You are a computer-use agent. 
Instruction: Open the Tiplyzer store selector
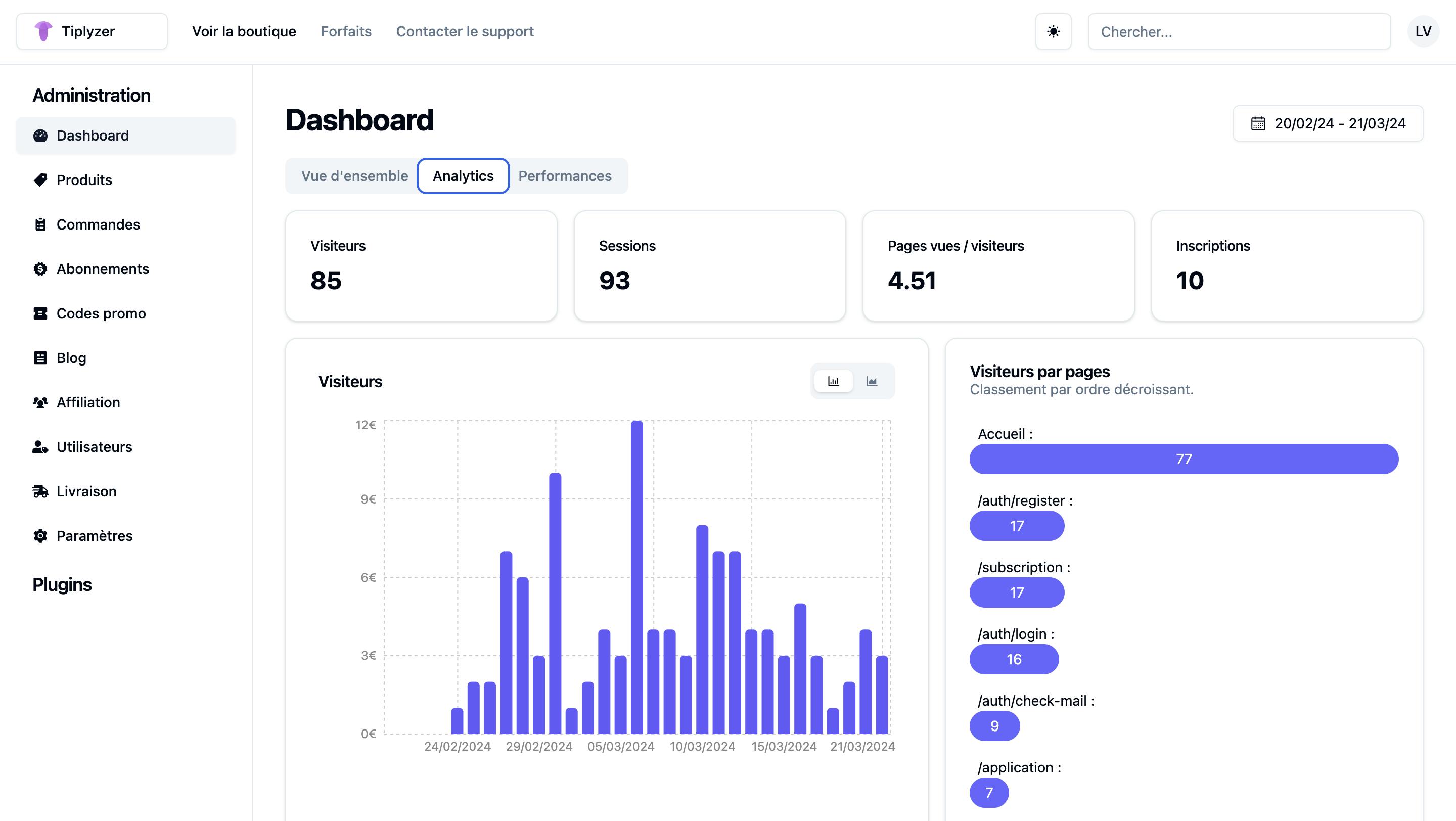[92, 32]
